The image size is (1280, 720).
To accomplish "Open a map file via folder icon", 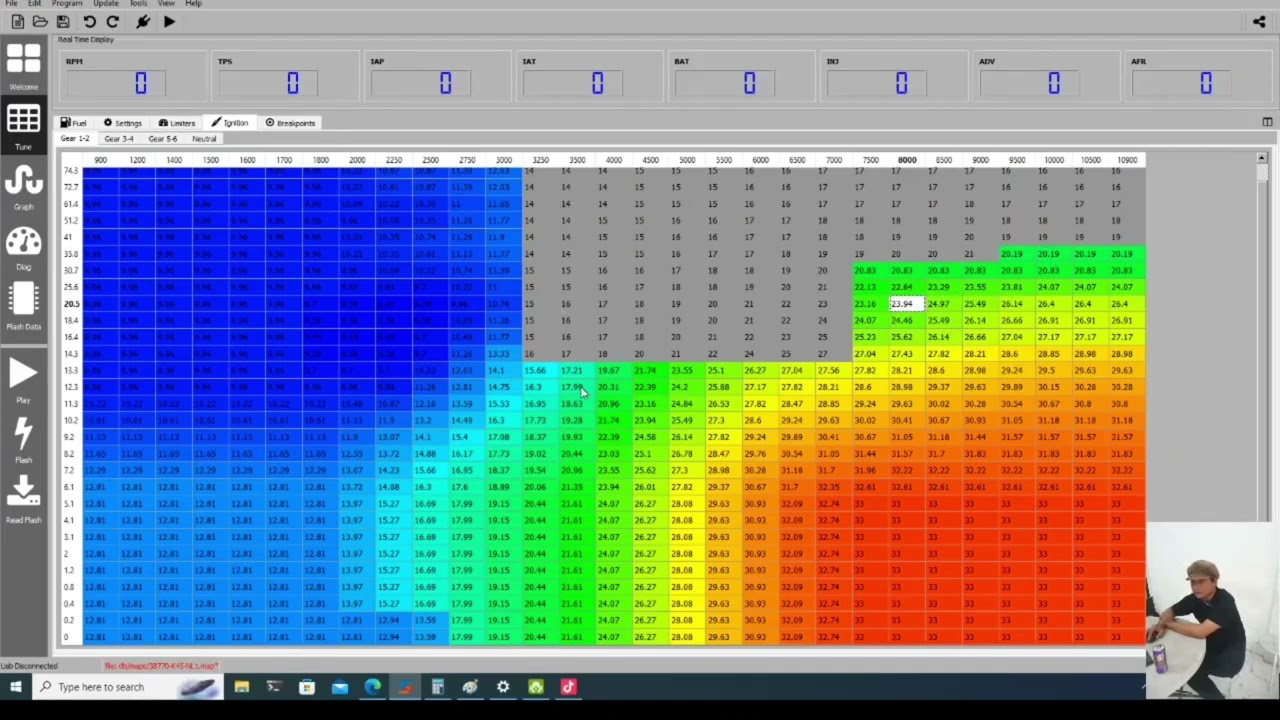I will point(40,21).
